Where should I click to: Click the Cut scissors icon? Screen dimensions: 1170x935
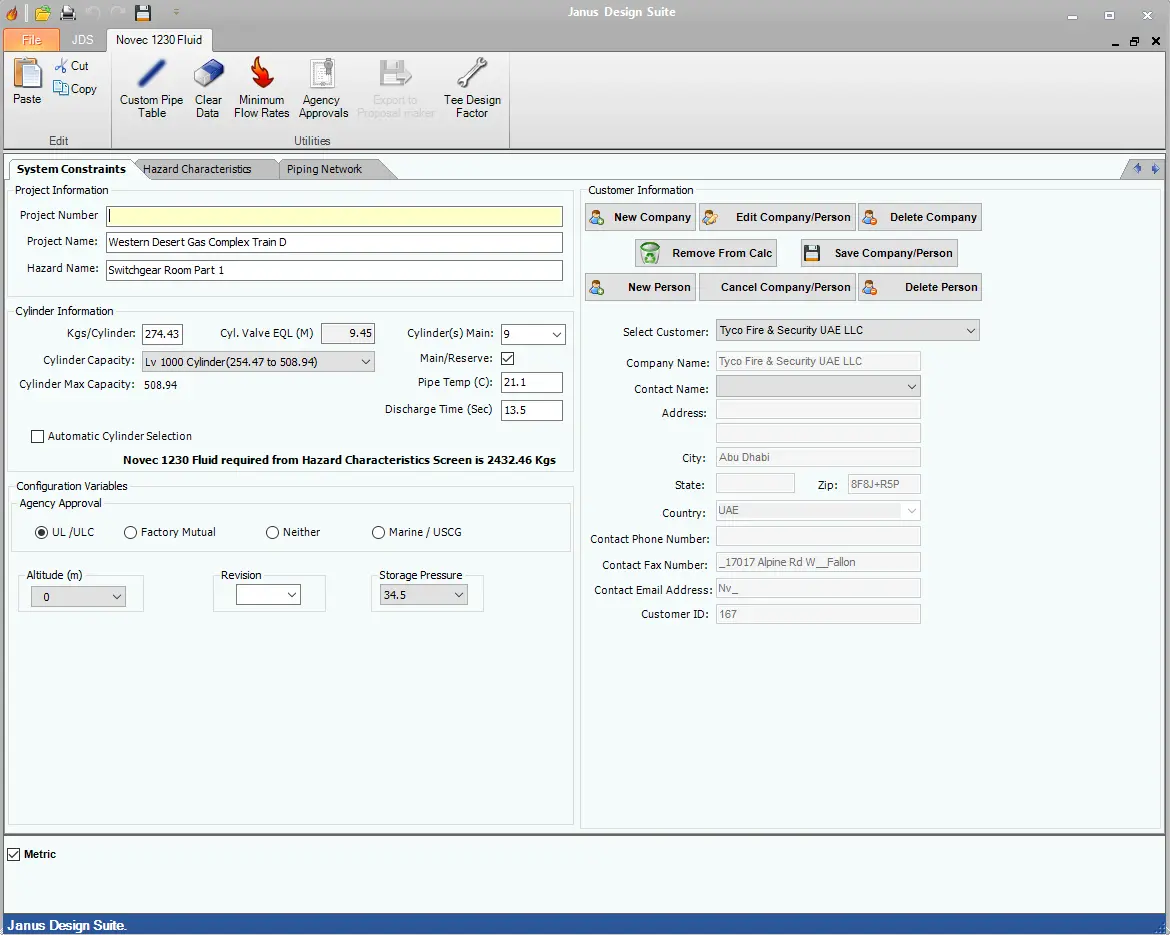click(61, 66)
